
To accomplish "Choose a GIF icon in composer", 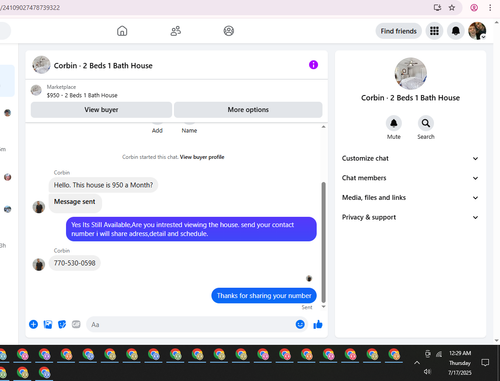I will pyautogui.click(x=76, y=324).
